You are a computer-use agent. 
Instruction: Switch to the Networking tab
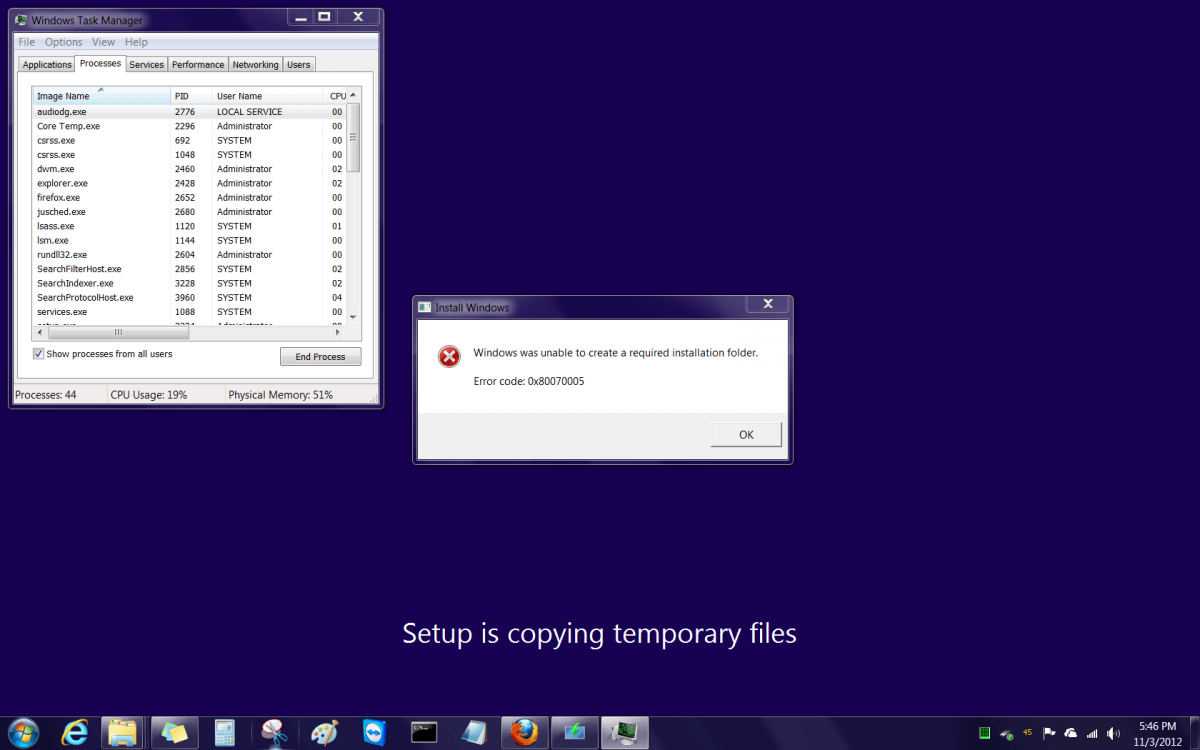(x=255, y=65)
